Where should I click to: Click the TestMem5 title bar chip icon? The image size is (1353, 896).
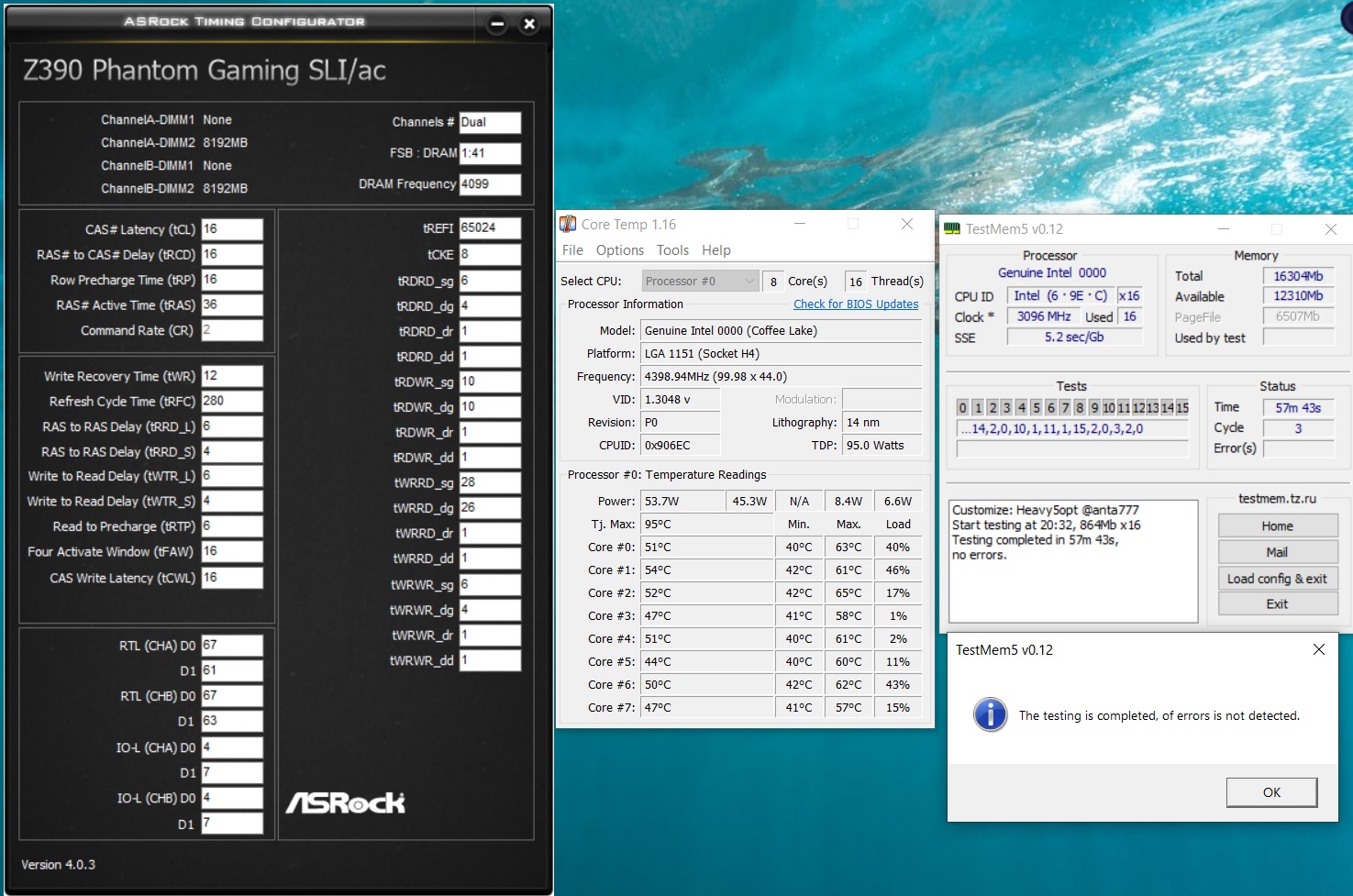952,229
